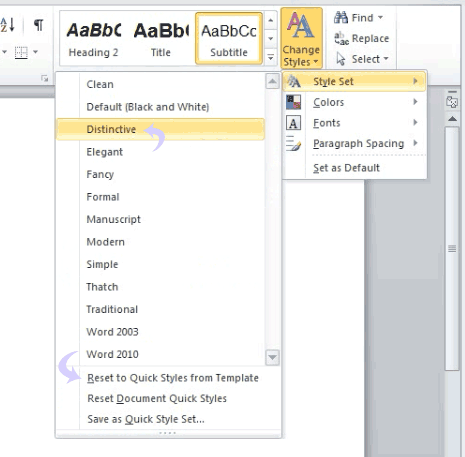
Task: Toggle the show paragraph marks icon
Action: [39, 25]
